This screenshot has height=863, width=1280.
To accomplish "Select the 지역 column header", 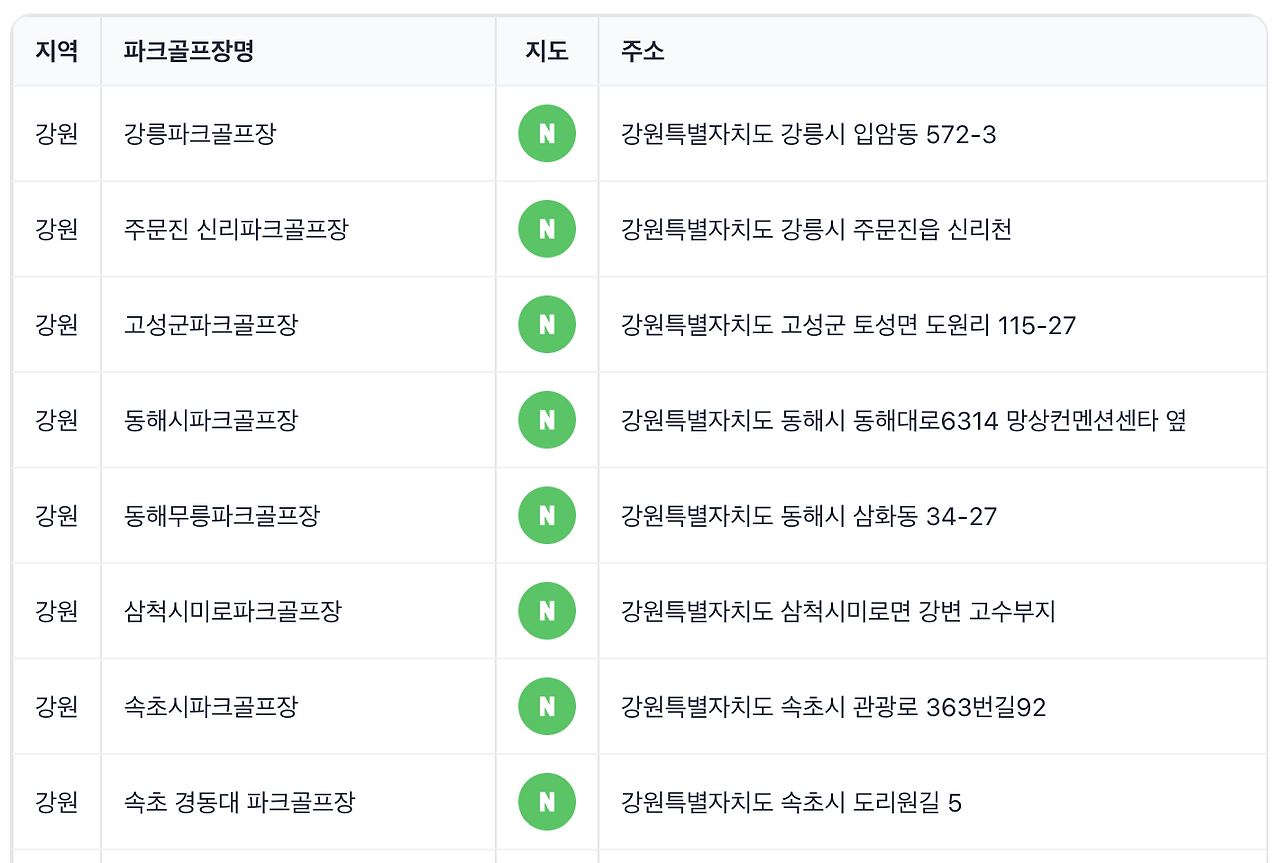I will (x=56, y=51).
